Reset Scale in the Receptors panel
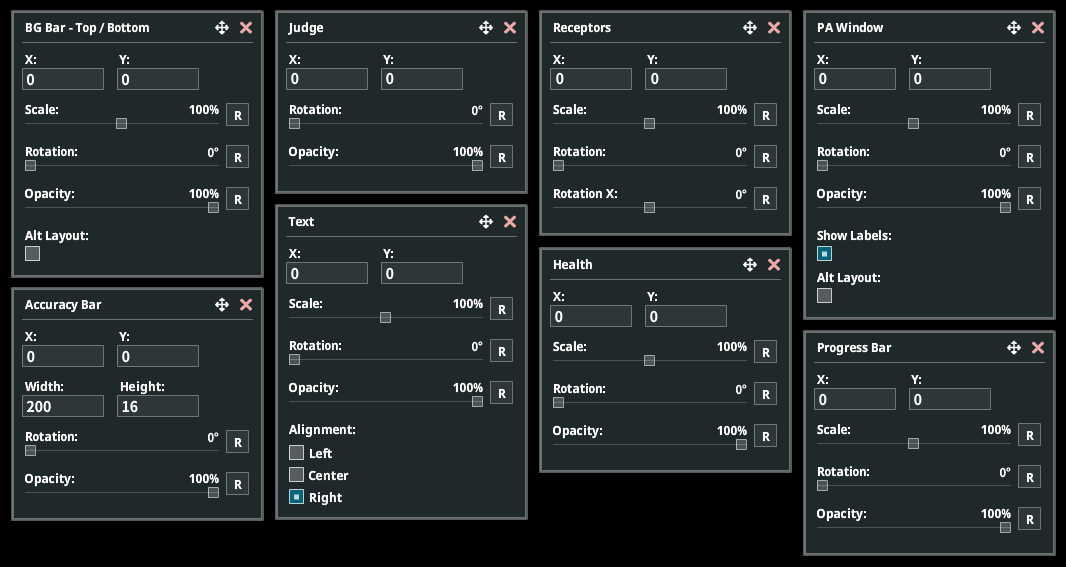Screen dimensions: 1066x567 click(x=765, y=115)
